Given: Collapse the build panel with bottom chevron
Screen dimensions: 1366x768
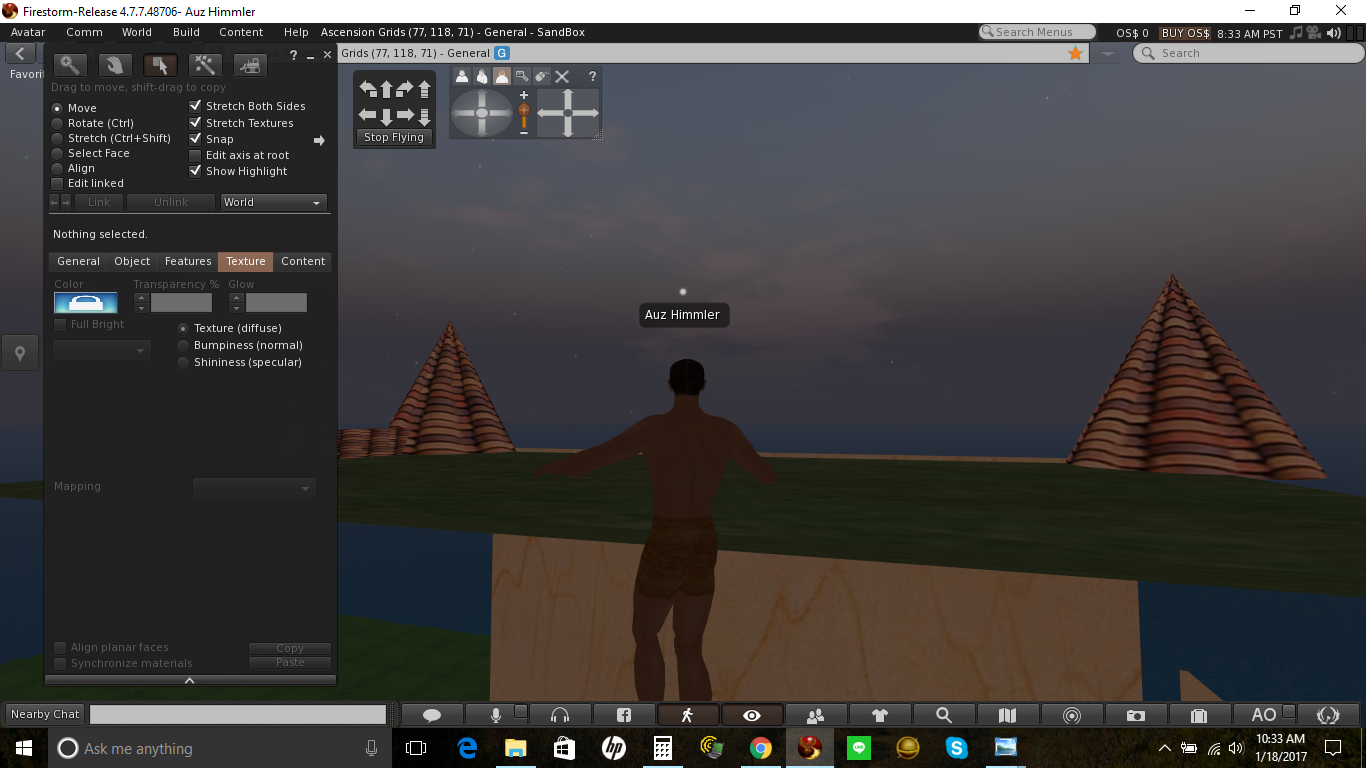Looking at the screenshot, I should (190, 680).
